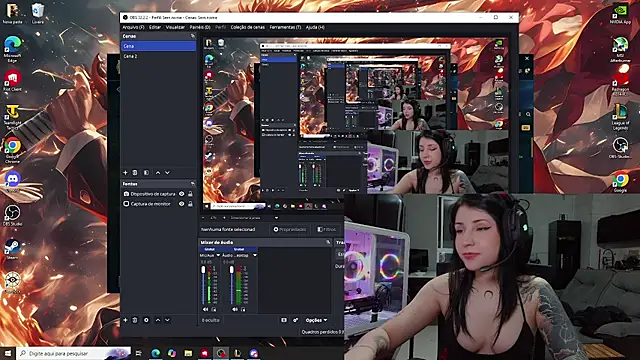The height and width of the screenshot is (360, 640).
Task: Switch to OBS Studio taskbar icon
Action: [x=221, y=353]
